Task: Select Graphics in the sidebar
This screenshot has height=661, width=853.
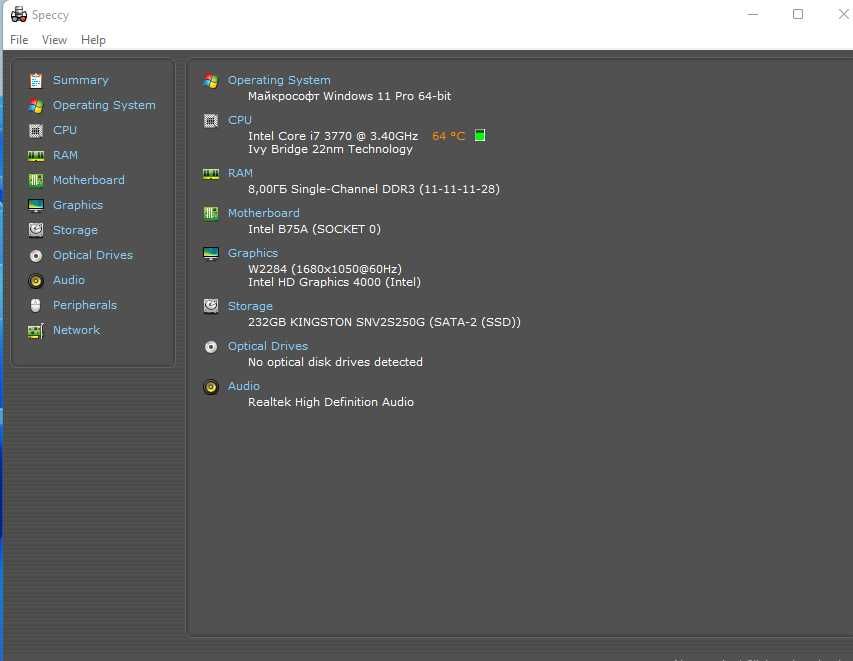Action: point(78,205)
